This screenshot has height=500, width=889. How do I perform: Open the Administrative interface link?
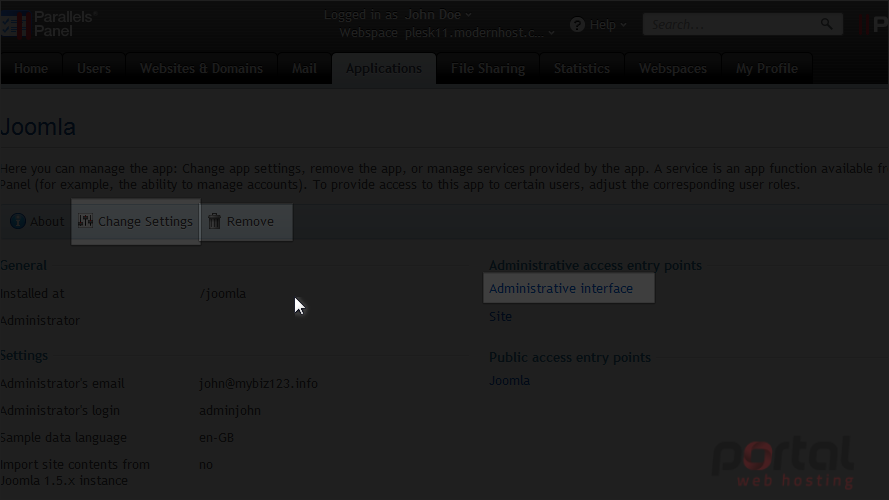pyautogui.click(x=561, y=288)
